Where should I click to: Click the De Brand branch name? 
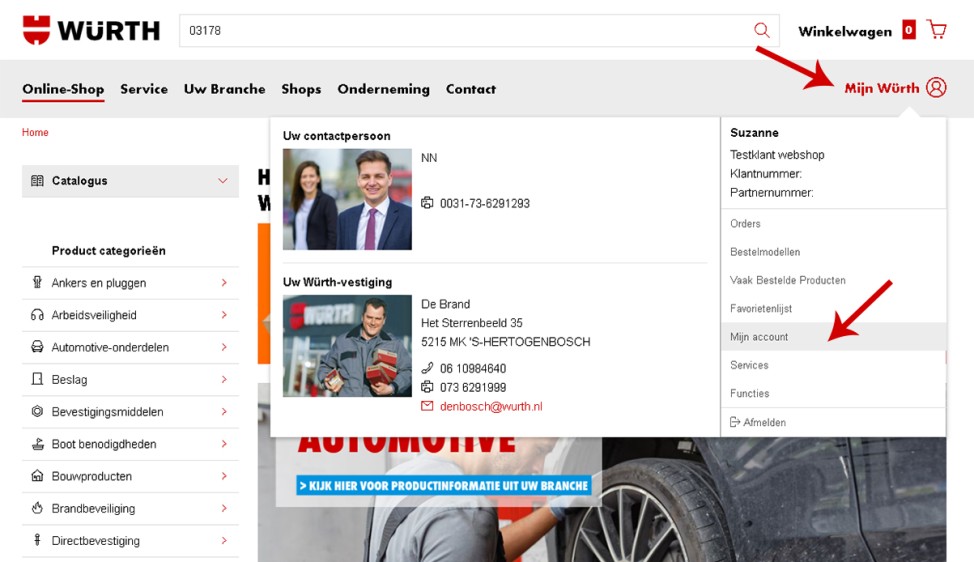(x=445, y=304)
